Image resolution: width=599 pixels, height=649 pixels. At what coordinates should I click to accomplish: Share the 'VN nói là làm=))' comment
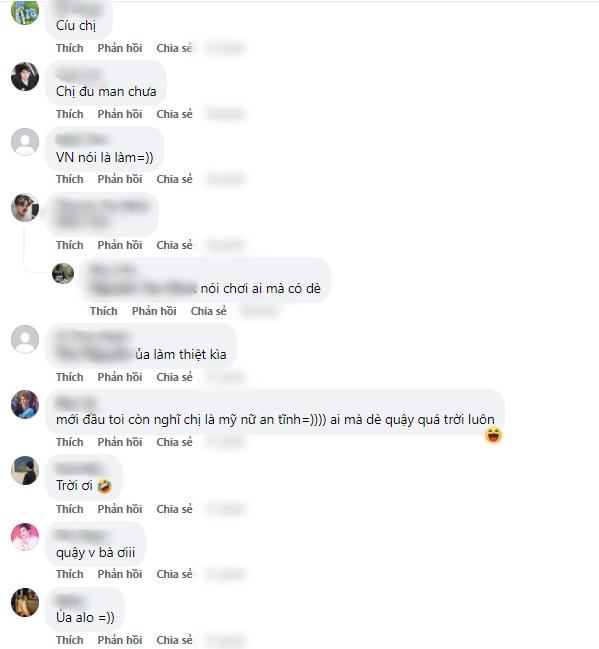(x=174, y=179)
